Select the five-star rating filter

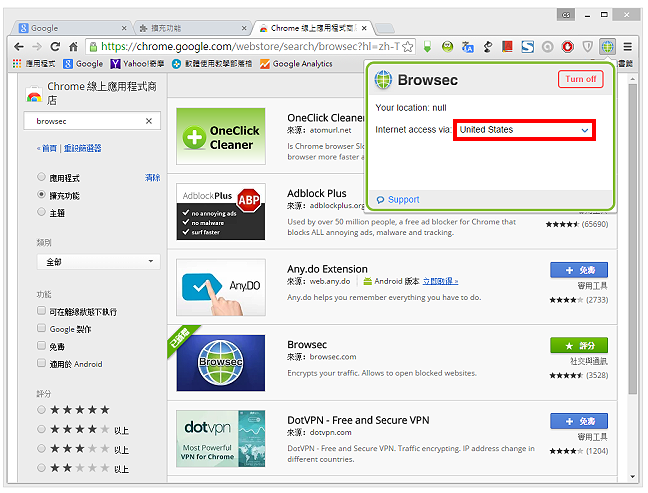[x=41, y=410]
